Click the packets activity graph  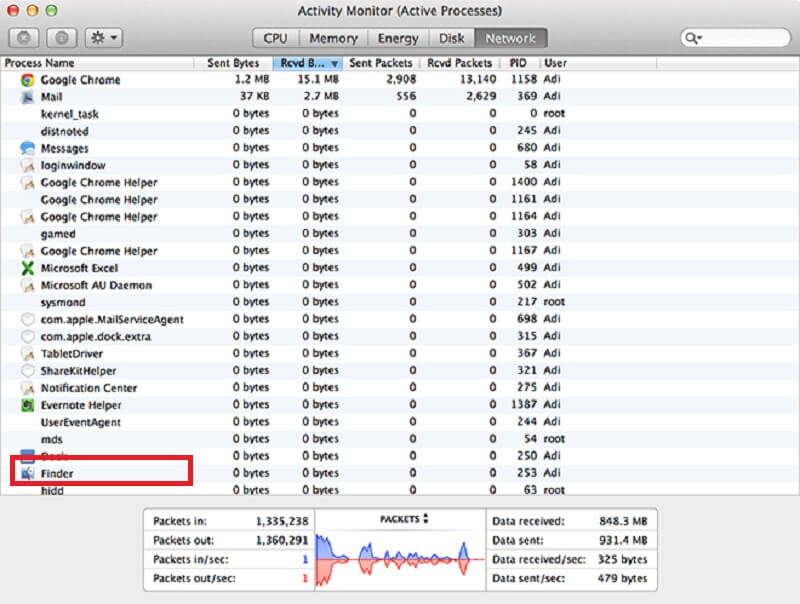pos(401,560)
